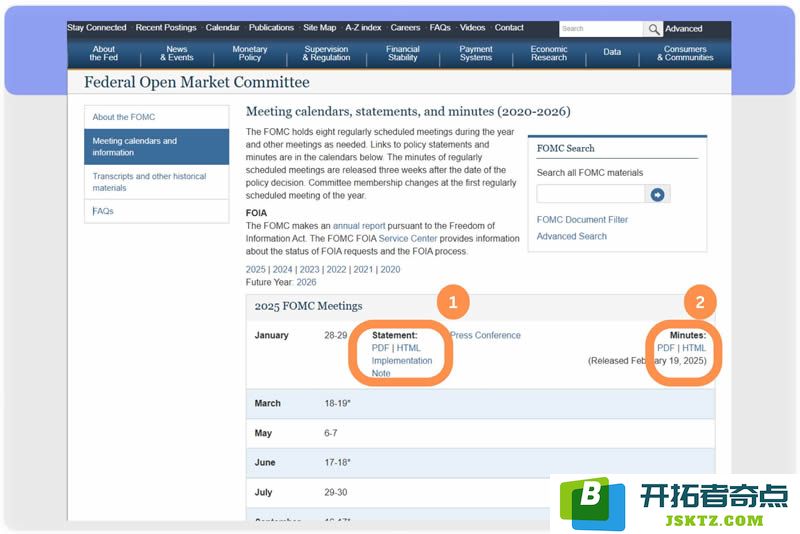Open Economic Research menu
The image size is (800, 534).
548,53
